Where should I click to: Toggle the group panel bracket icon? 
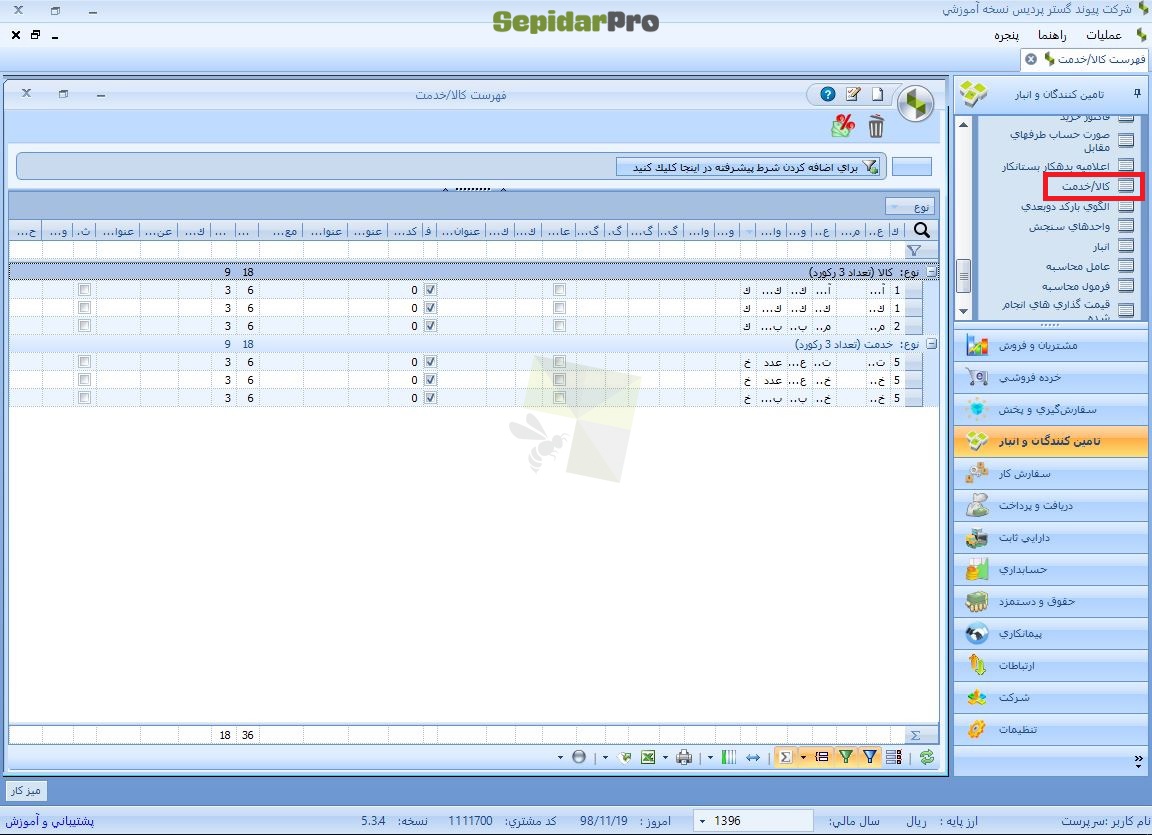[x=822, y=757]
